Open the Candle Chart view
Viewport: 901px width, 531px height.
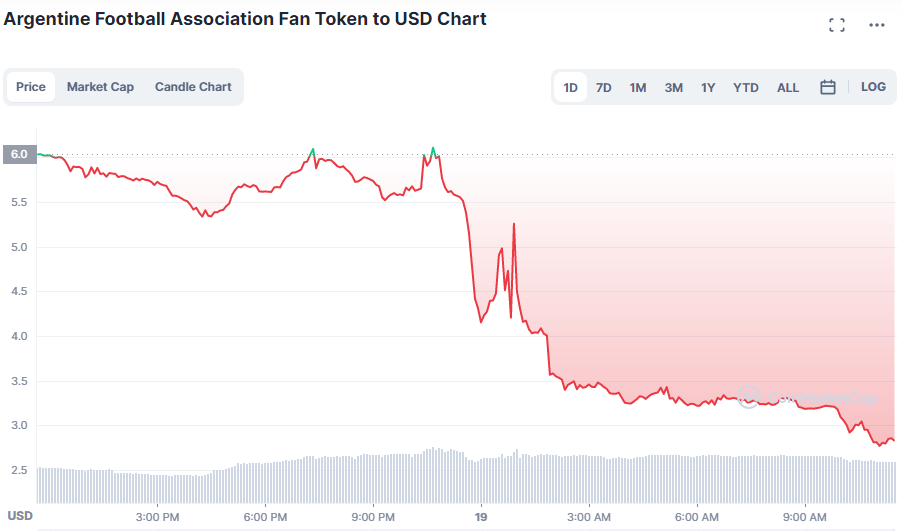[x=193, y=87]
